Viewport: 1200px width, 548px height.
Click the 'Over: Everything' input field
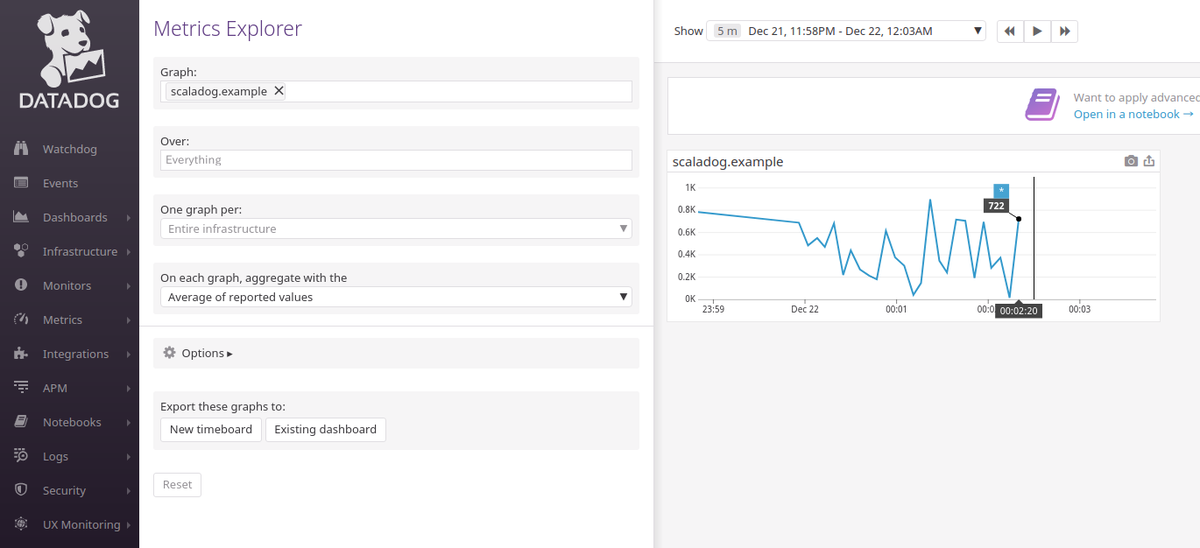tap(396, 160)
